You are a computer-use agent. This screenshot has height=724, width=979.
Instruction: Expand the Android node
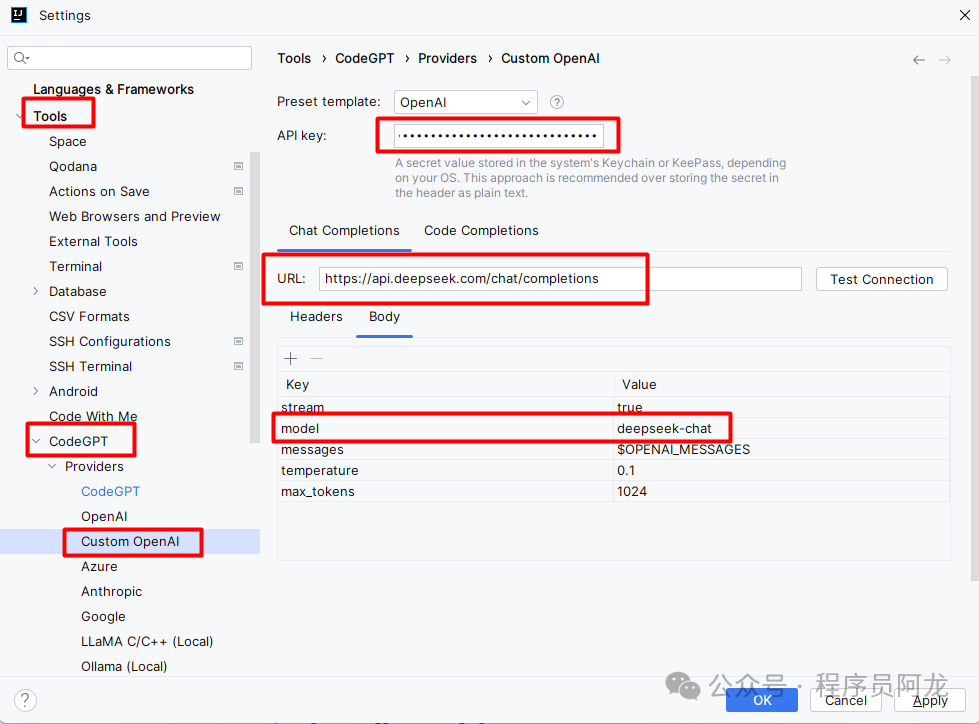[x=36, y=391]
